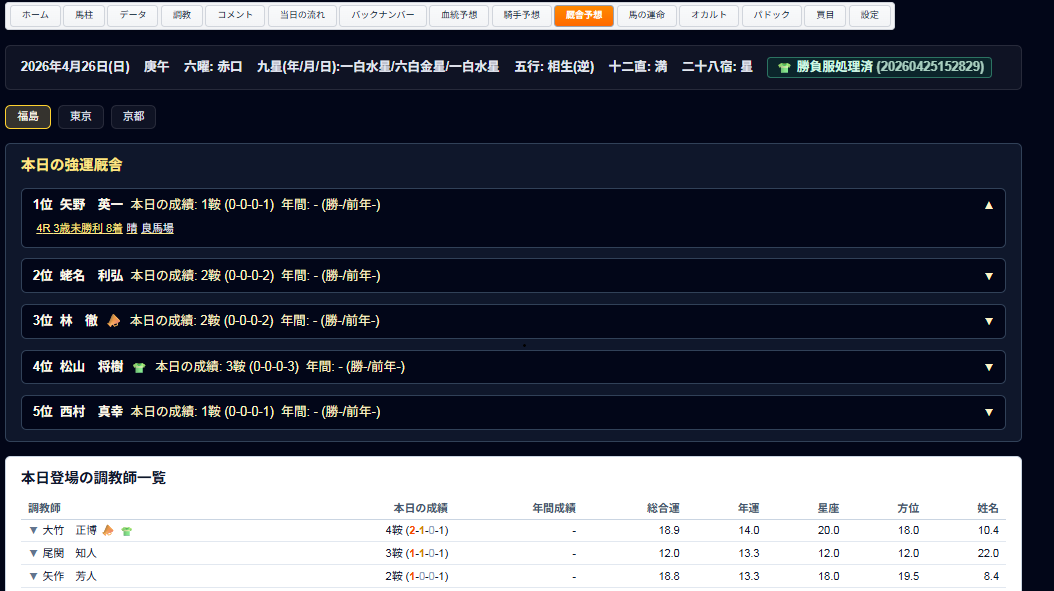Image resolution: width=1054 pixels, height=591 pixels.
Task: Switch to オカルト tab
Action: coord(709,15)
